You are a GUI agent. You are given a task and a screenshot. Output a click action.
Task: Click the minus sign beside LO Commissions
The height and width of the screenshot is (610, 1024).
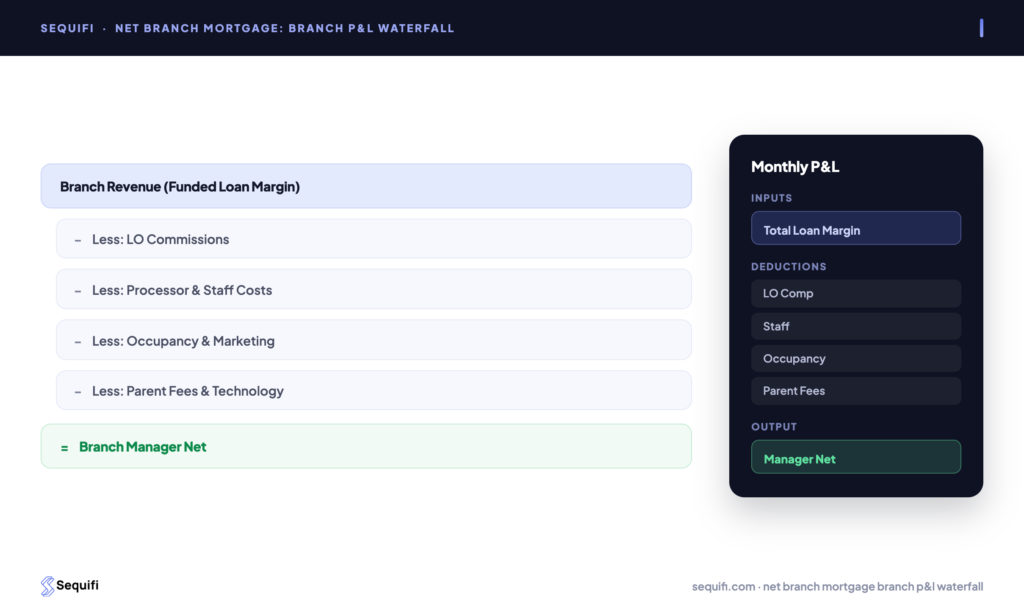tap(78, 240)
